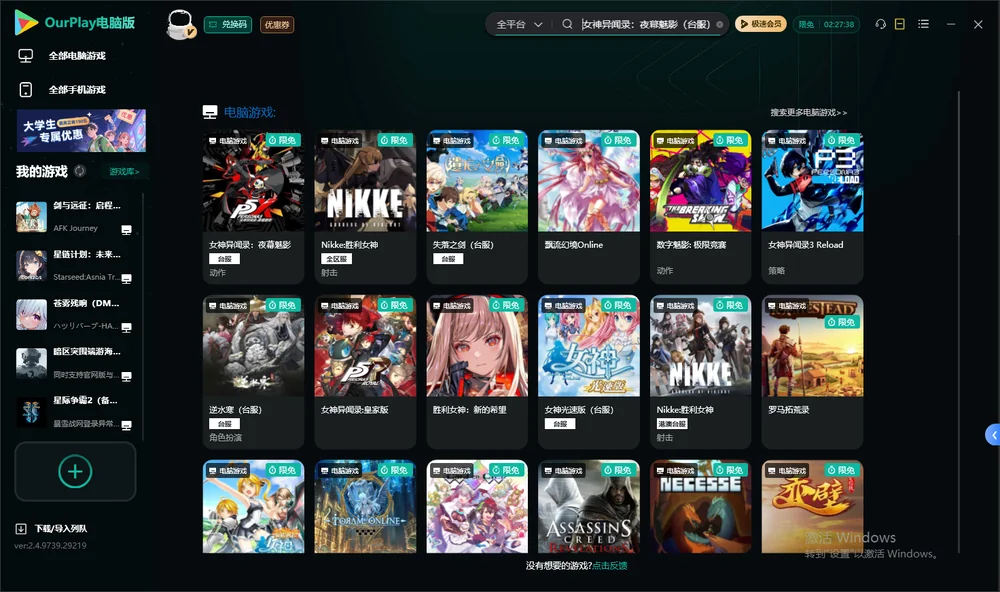
Task: Click the 限免 timer badge
Action: [826, 24]
